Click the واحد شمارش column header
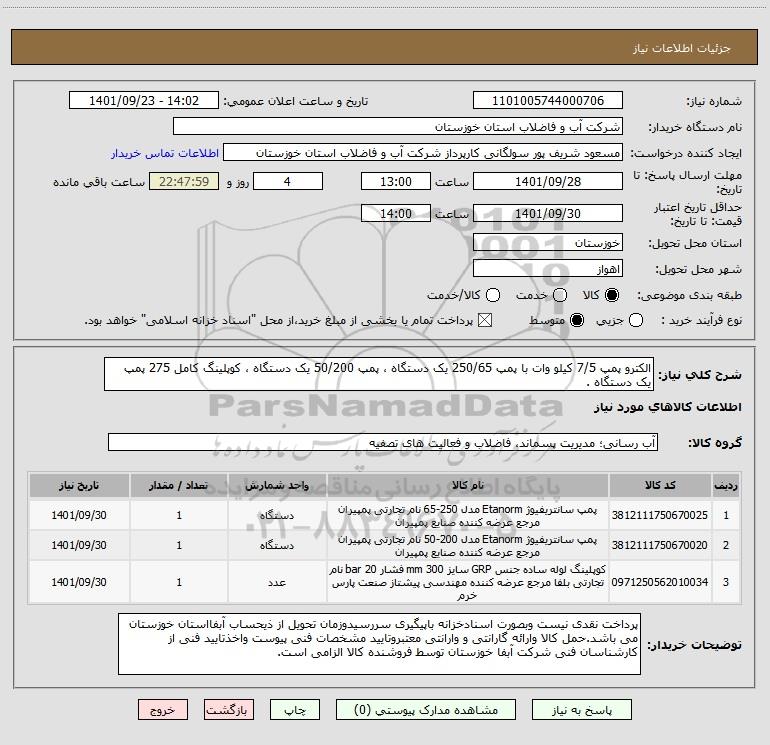 [x=277, y=485]
